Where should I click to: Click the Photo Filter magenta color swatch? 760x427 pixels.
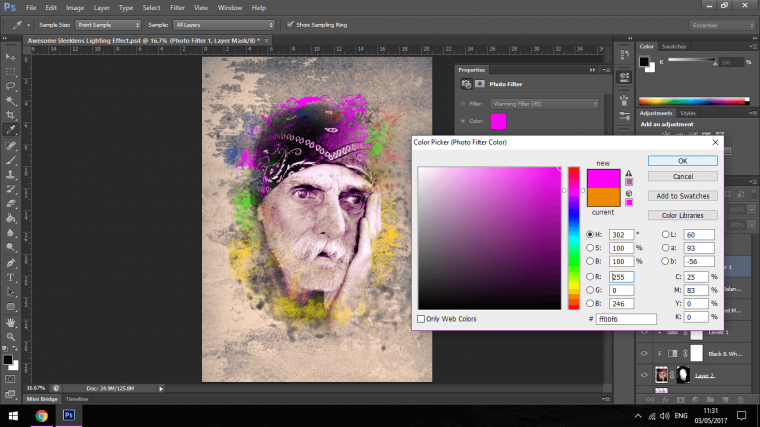[x=498, y=121]
